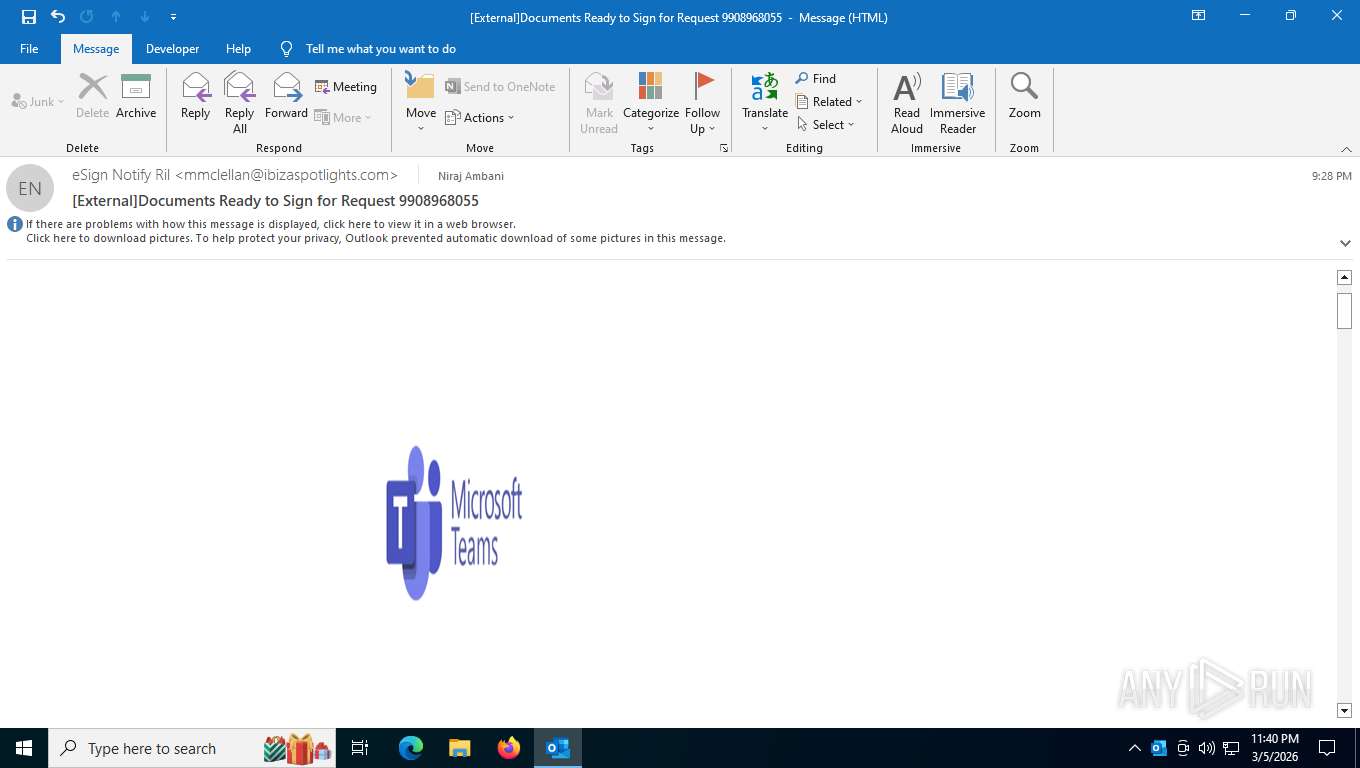The height and width of the screenshot is (768, 1360).
Task: Open the Related dropdown
Action: 829,101
